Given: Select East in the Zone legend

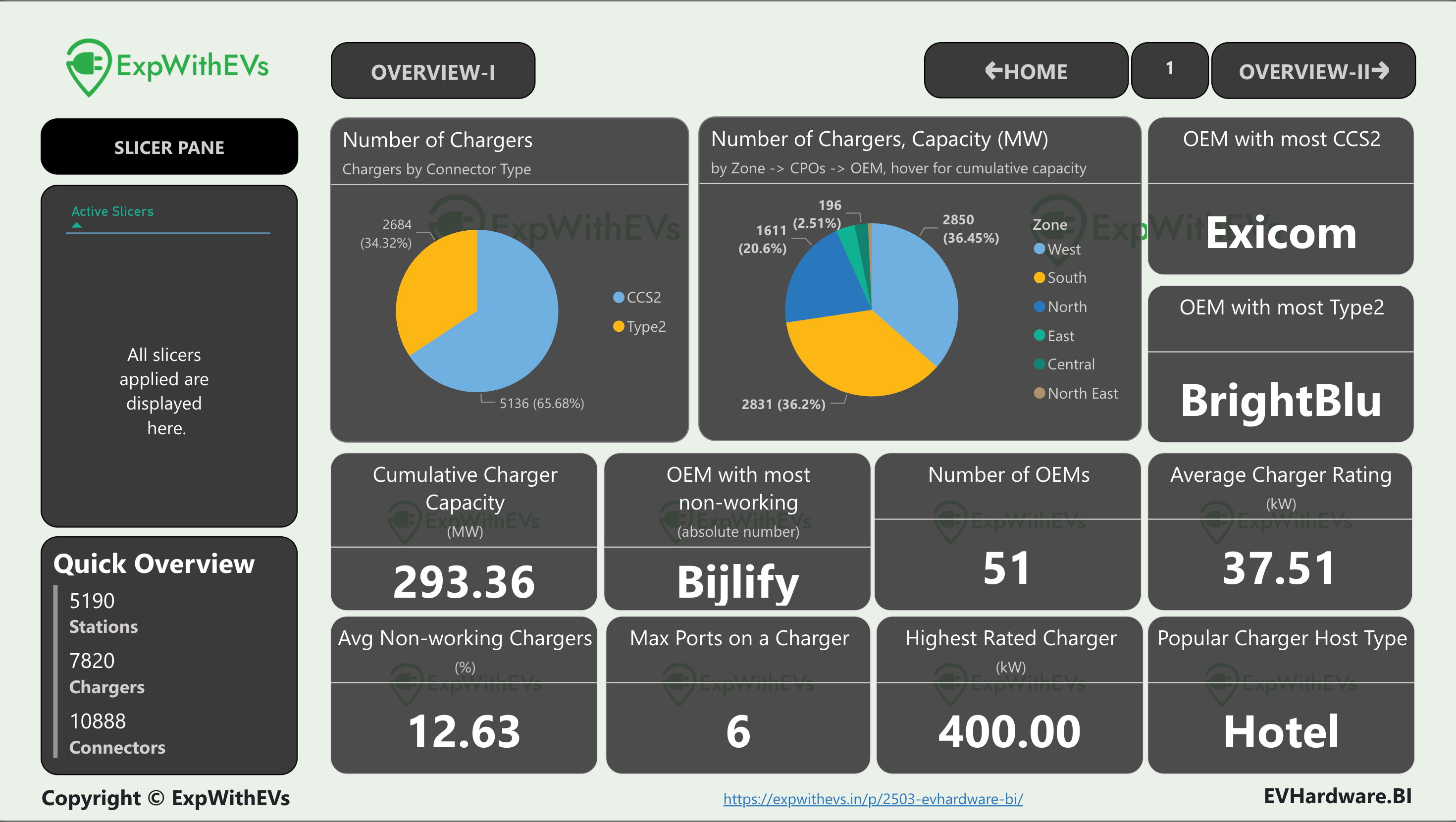Looking at the screenshot, I should click(x=1053, y=335).
